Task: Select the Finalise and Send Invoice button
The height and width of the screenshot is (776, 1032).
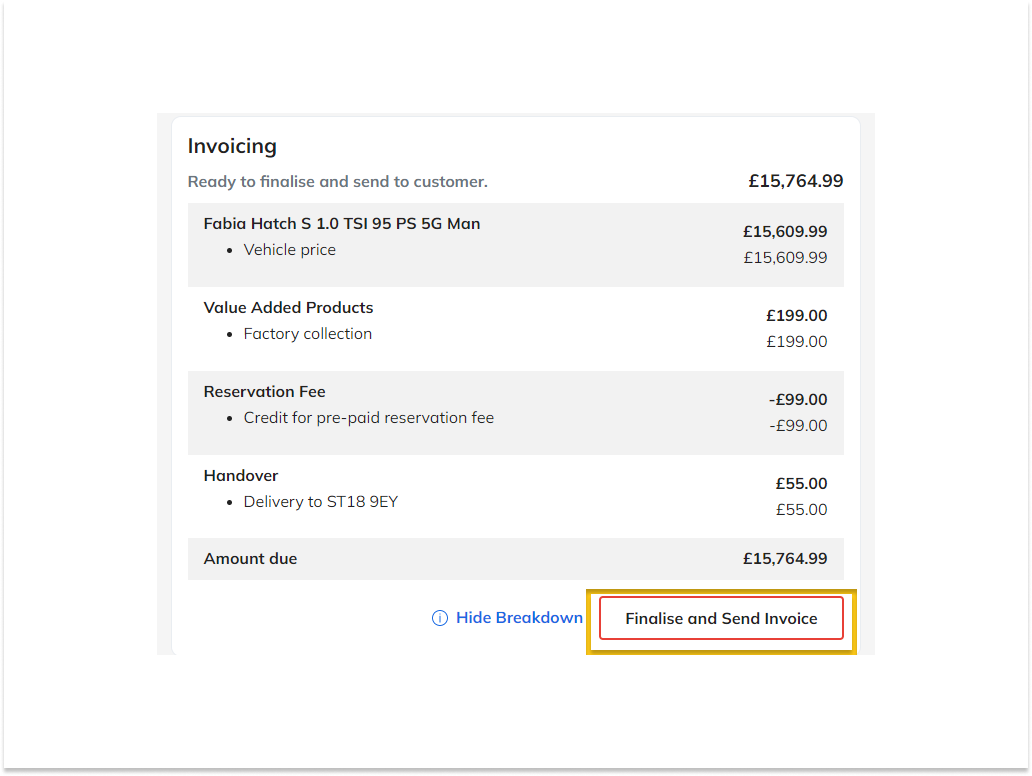Action: [721, 618]
